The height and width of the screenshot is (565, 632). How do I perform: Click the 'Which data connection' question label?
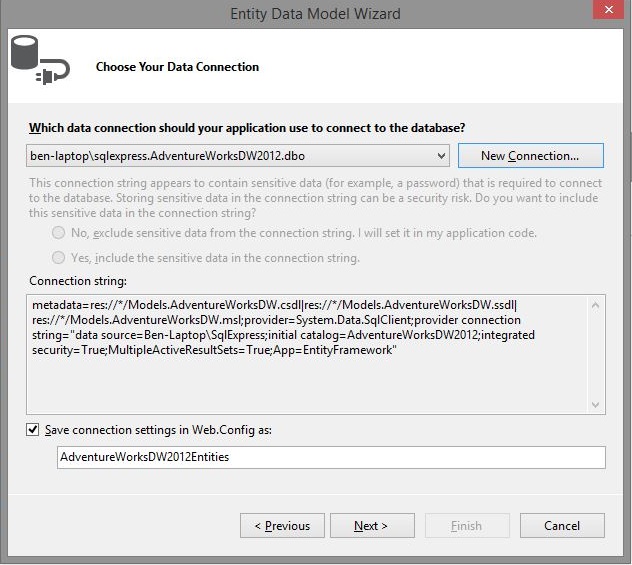247,128
